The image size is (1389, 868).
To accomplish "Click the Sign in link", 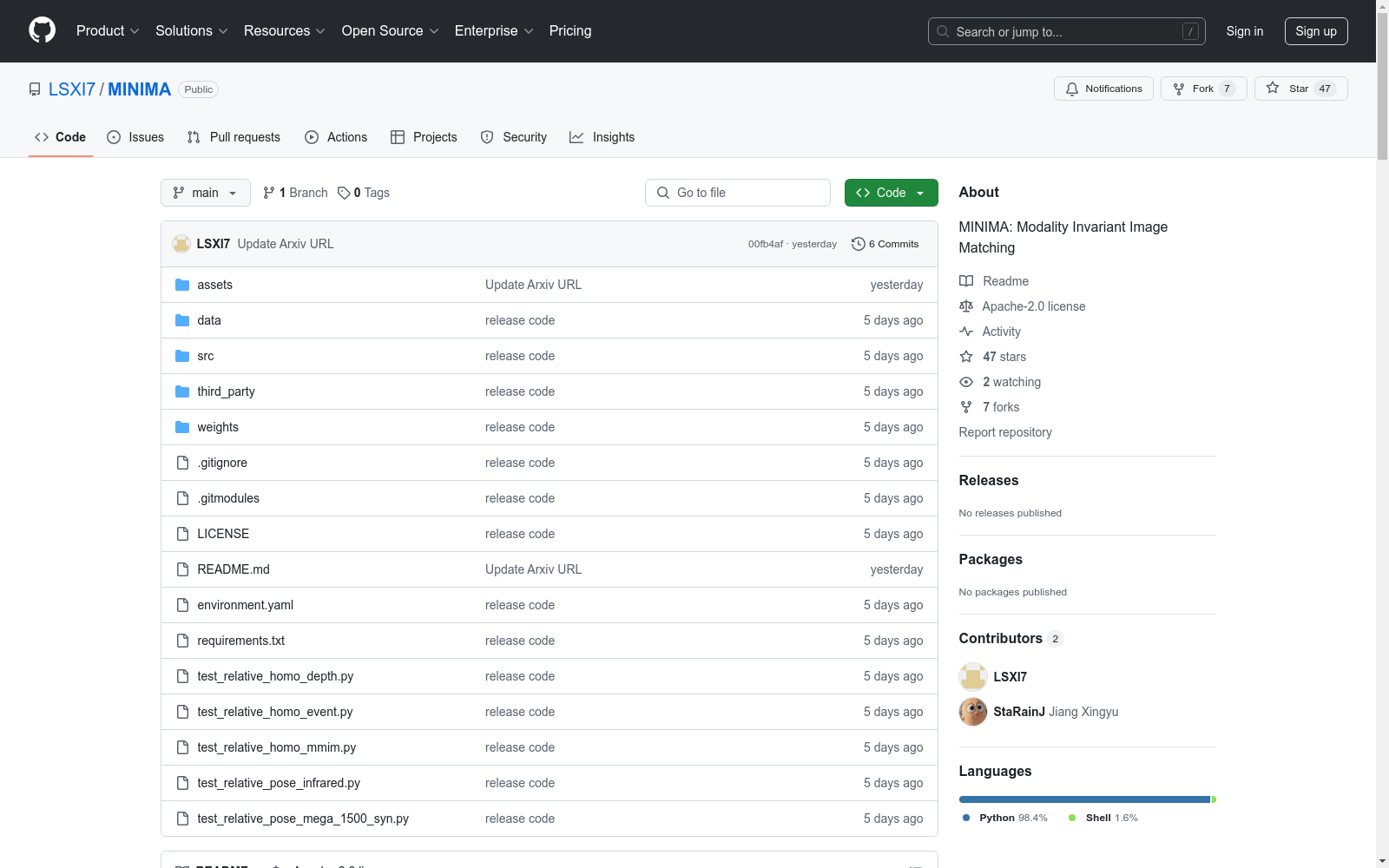I will pyautogui.click(x=1245, y=31).
